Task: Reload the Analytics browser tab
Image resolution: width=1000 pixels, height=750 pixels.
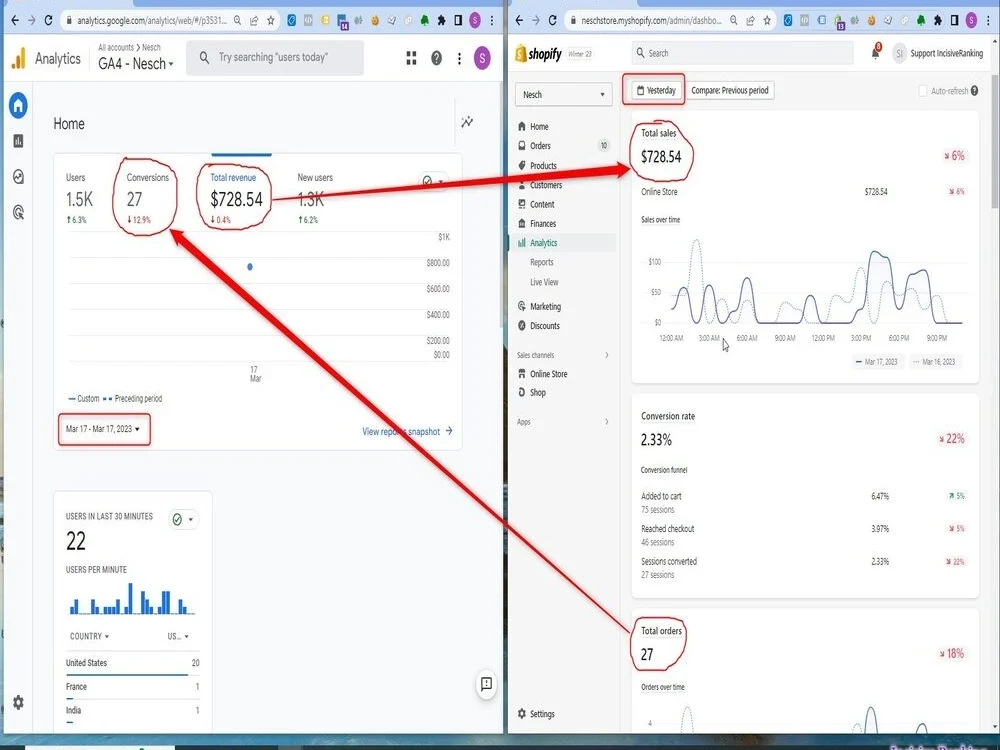Action: click(x=48, y=20)
